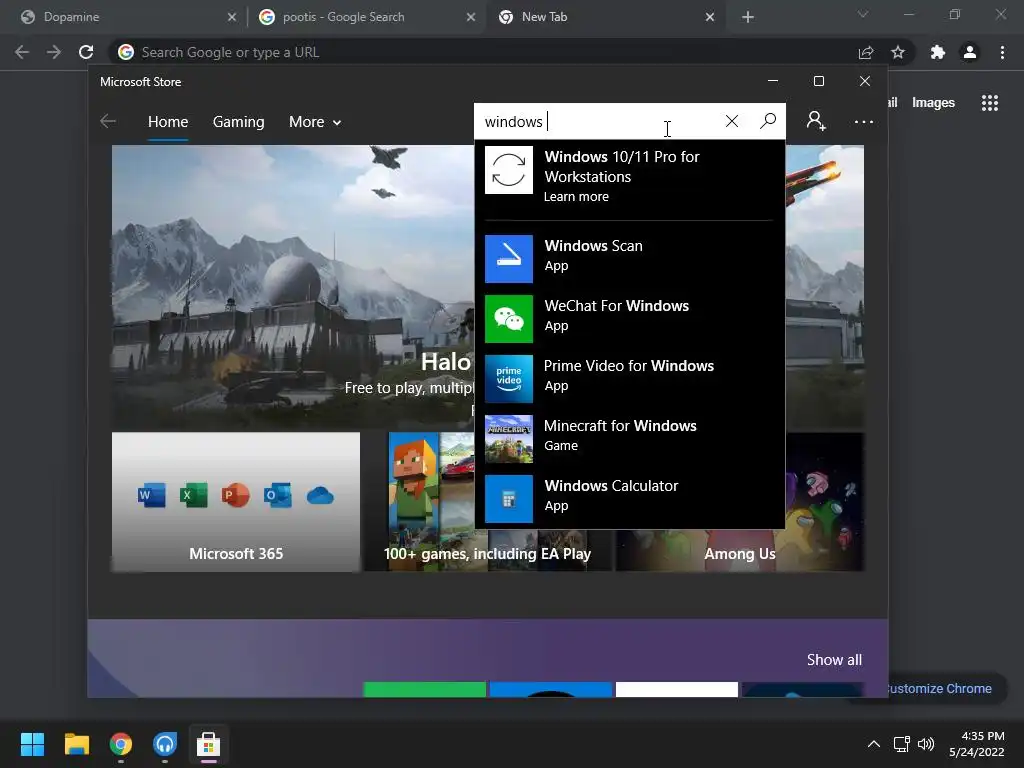Click Learn more under Windows Pro
The width and height of the screenshot is (1024, 768).
[x=576, y=197]
